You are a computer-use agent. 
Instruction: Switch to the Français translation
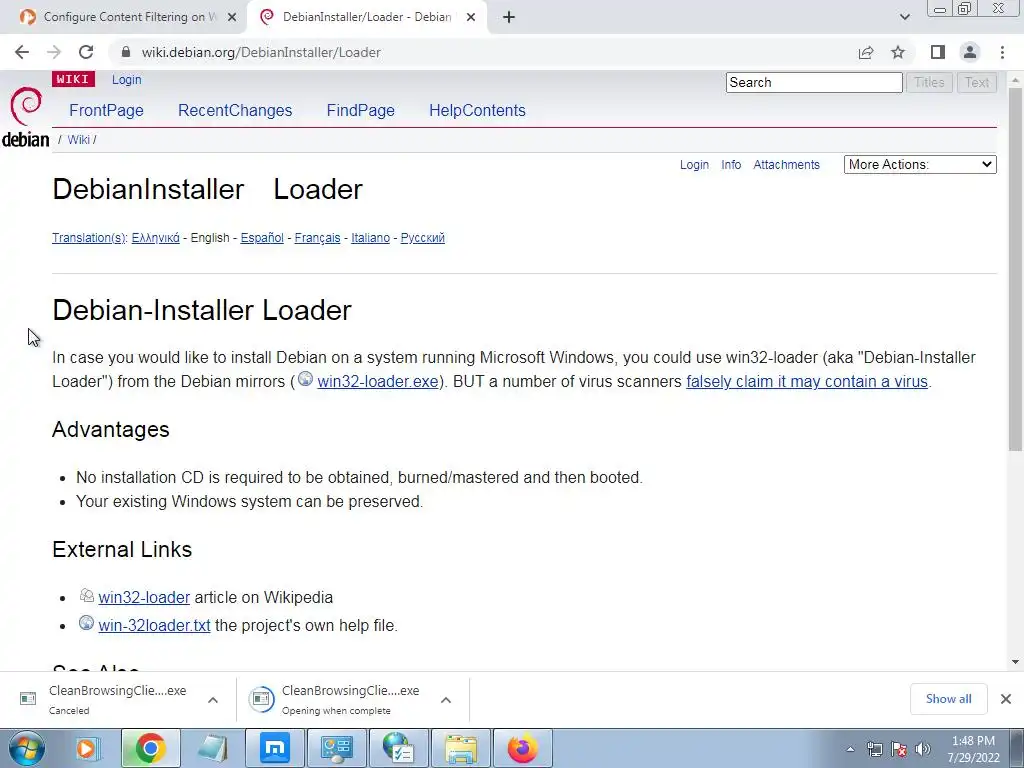click(x=317, y=238)
